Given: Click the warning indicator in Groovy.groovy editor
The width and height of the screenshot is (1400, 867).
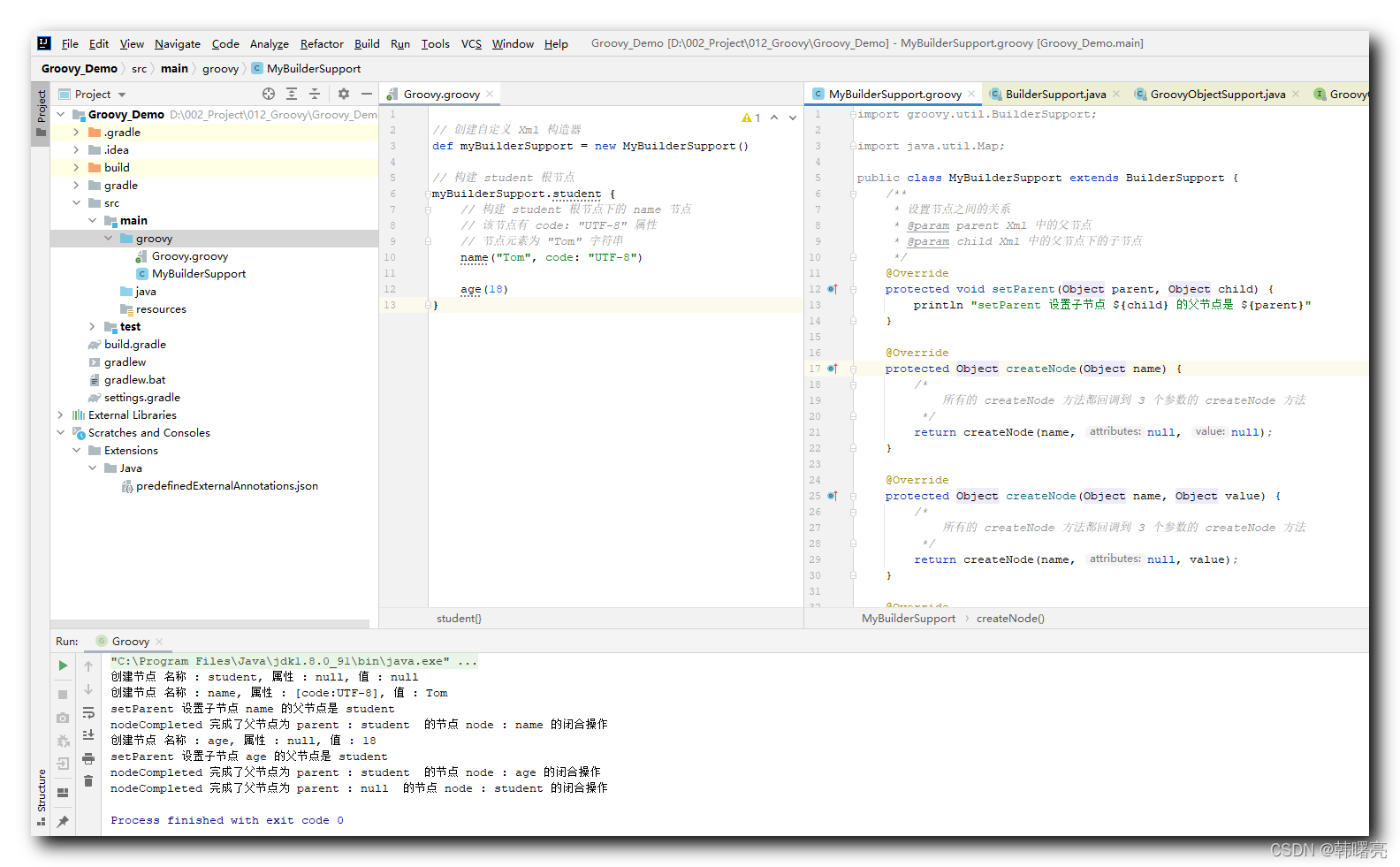Looking at the screenshot, I should click(751, 118).
